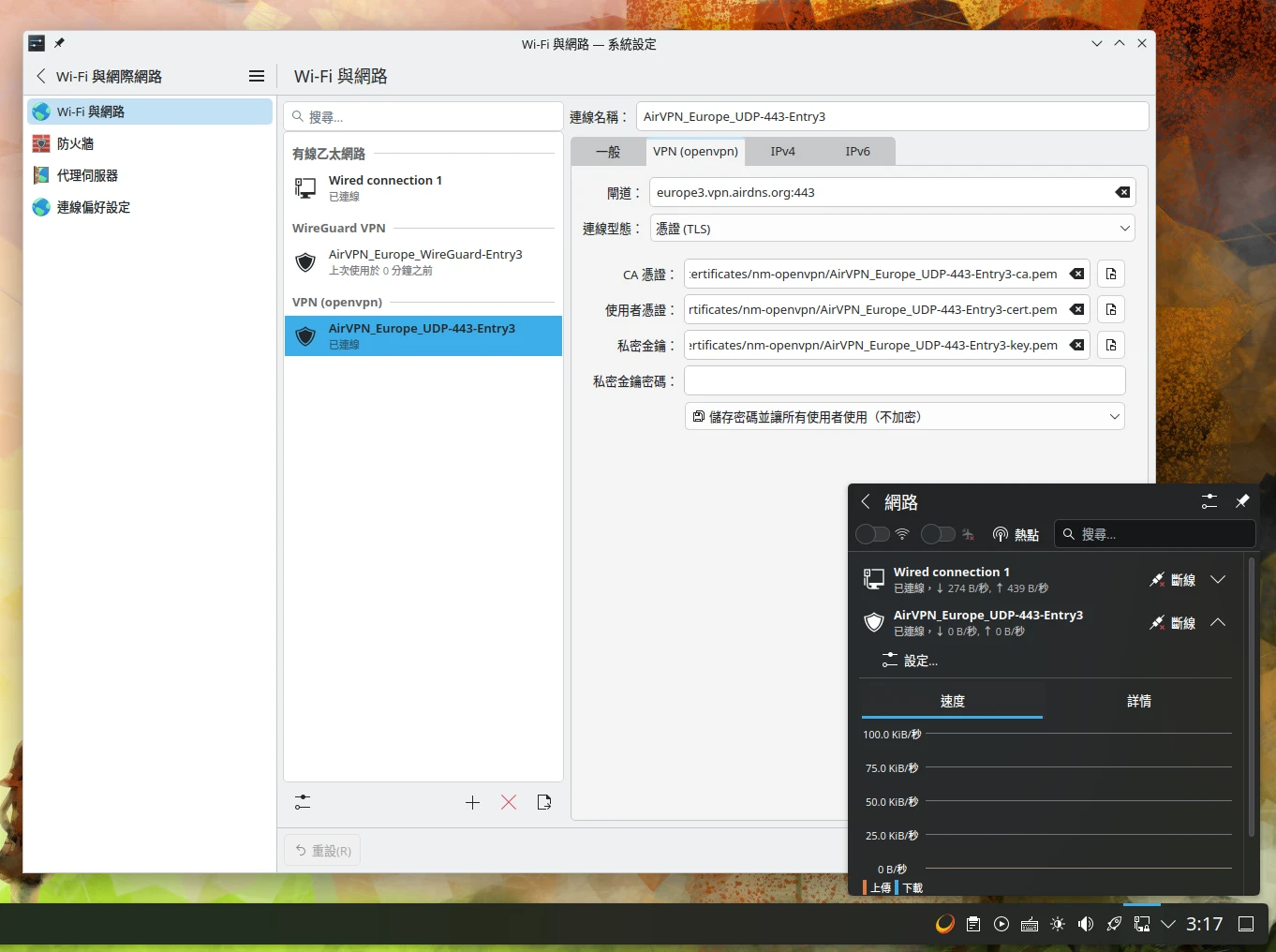Enable the Wi-Fi toggle in network applet
Viewport: 1276px width, 952px height.
[871, 534]
